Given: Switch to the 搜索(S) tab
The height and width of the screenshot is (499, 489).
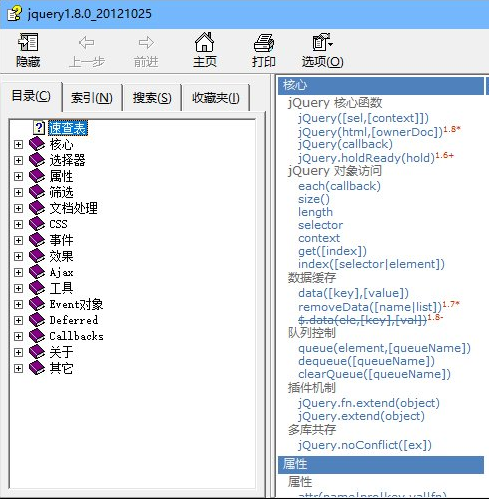Looking at the screenshot, I should point(152,98).
